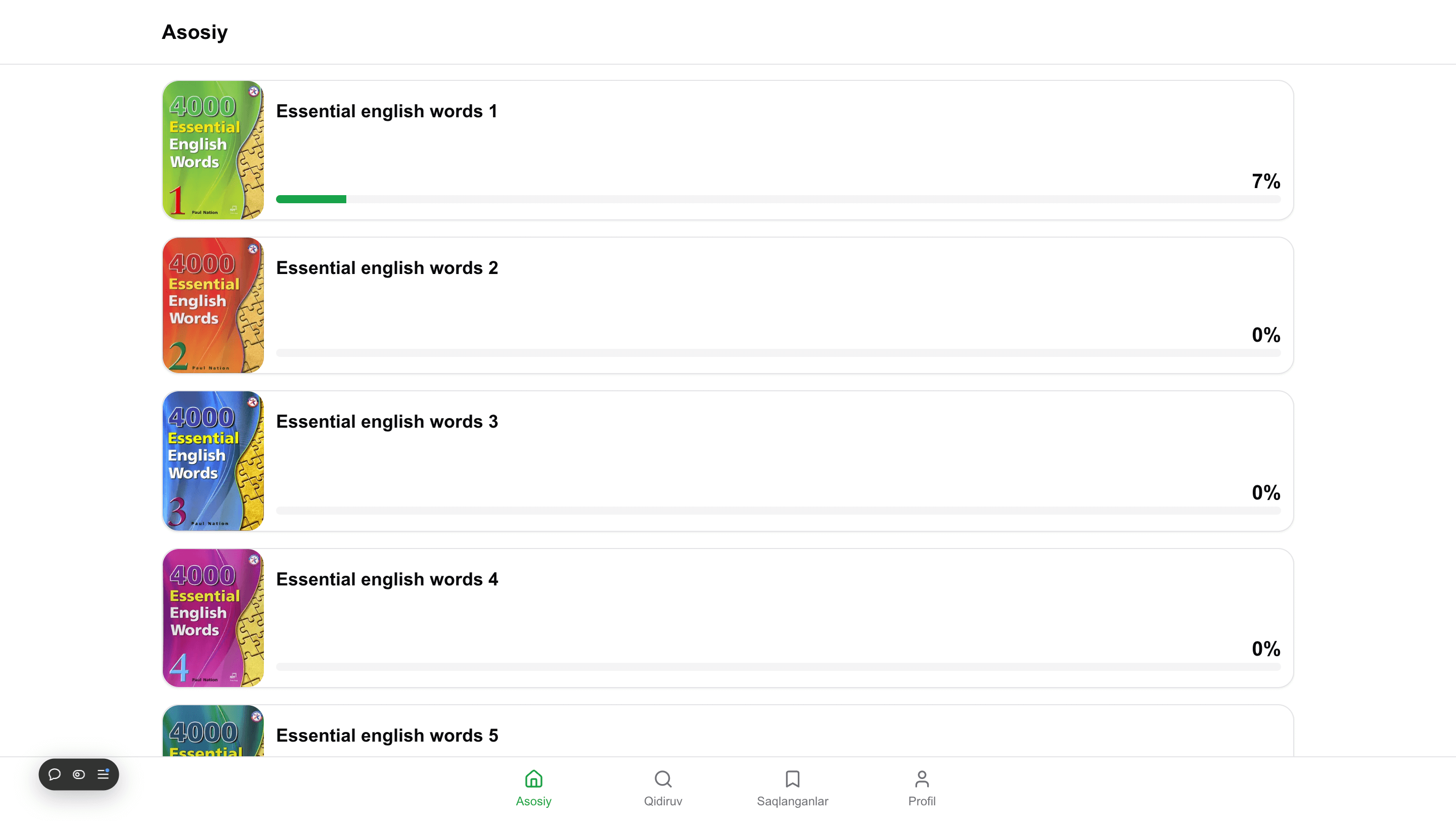Open the red book 2 cover image

point(213,305)
